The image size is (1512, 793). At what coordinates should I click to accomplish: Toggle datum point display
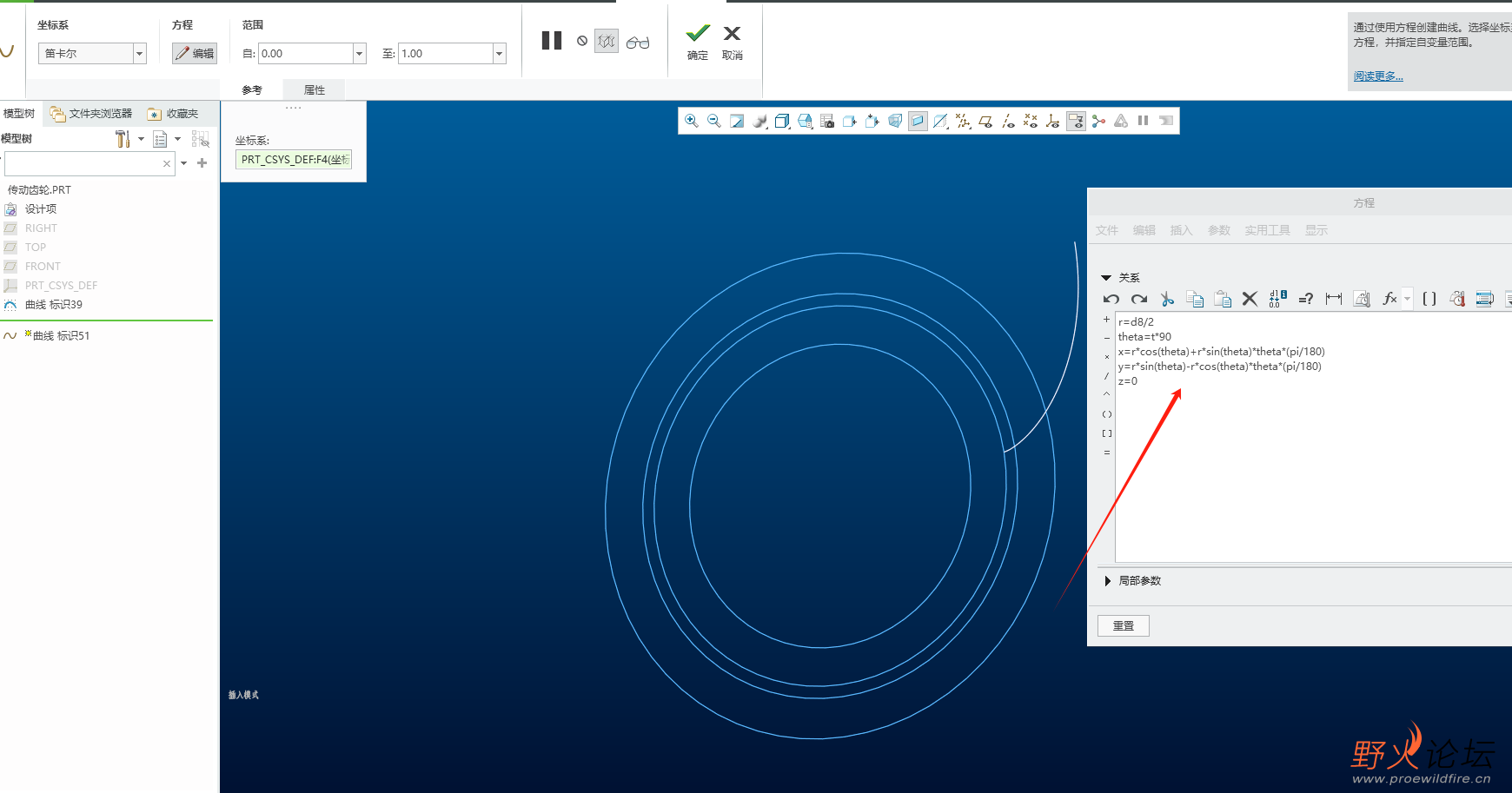[x=1031, y=121]
